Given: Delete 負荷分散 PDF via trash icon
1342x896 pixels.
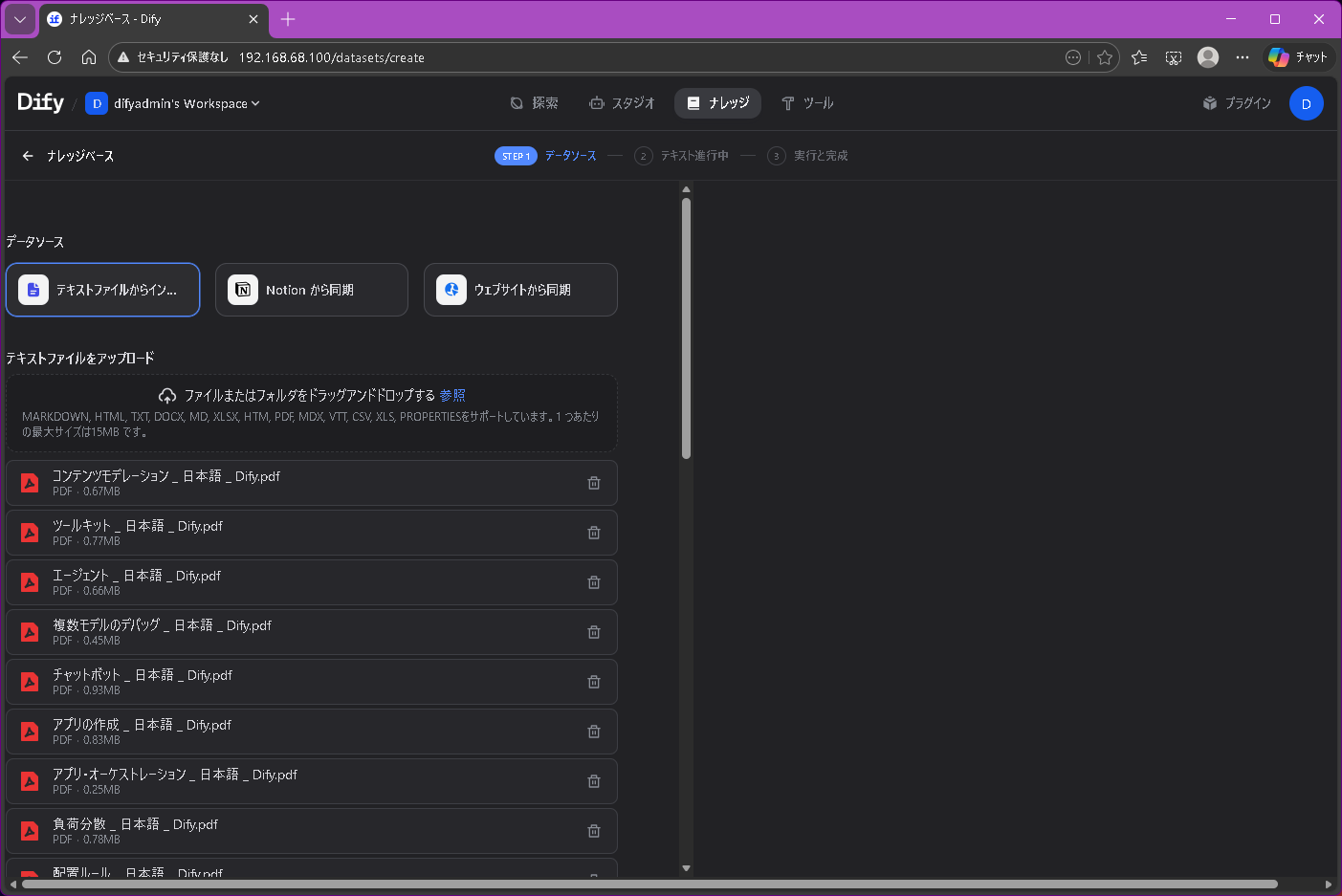Looking at the screenshot, I should click(594, 831).
